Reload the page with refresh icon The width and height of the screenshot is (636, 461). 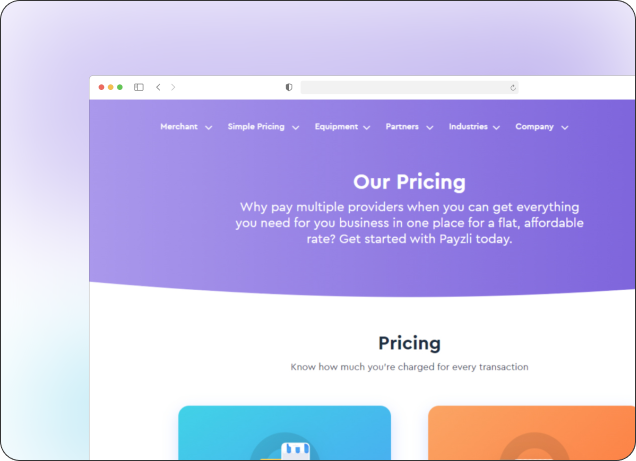(513, 88)
